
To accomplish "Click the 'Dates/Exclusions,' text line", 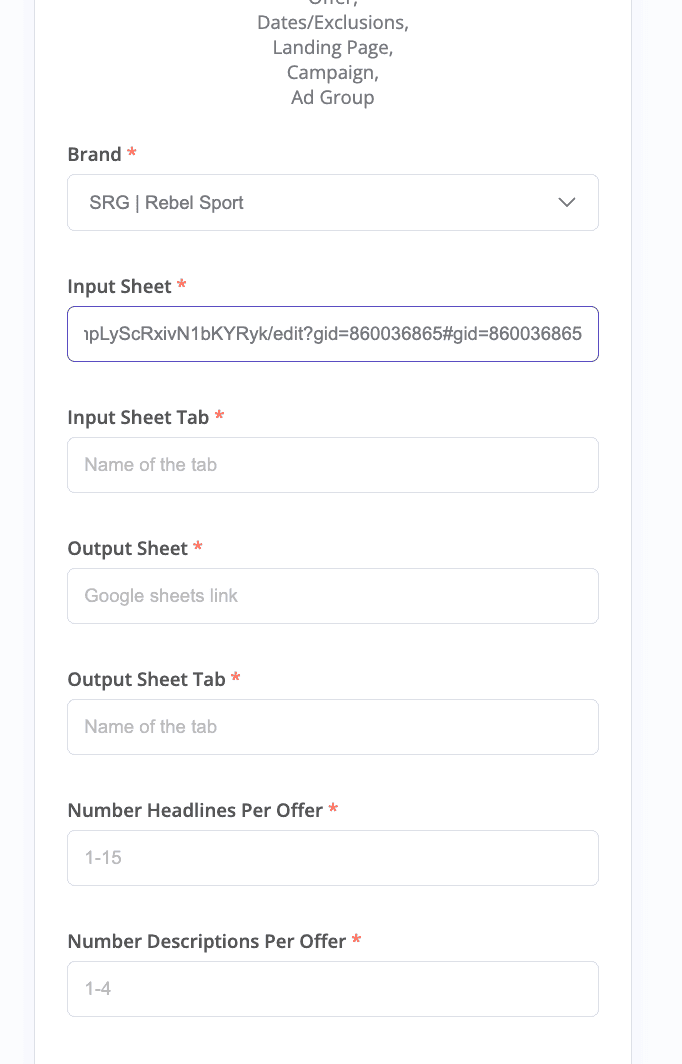I will tap(332, 22).
